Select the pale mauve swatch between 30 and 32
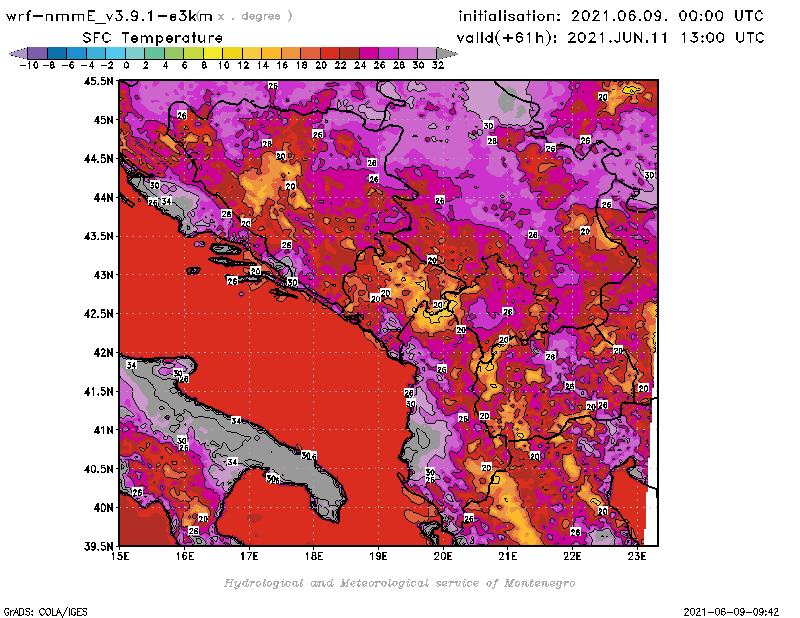The image size is (800, 618). [x=427, y=53]
